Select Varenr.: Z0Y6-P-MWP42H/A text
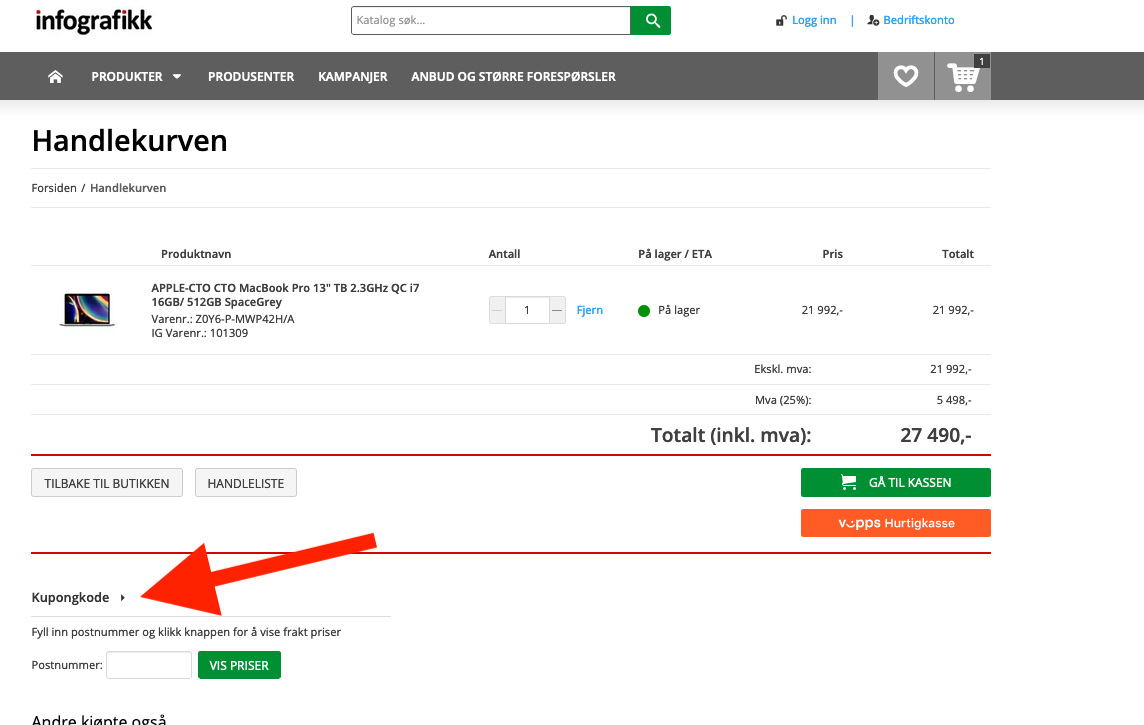 coord(223,319)
